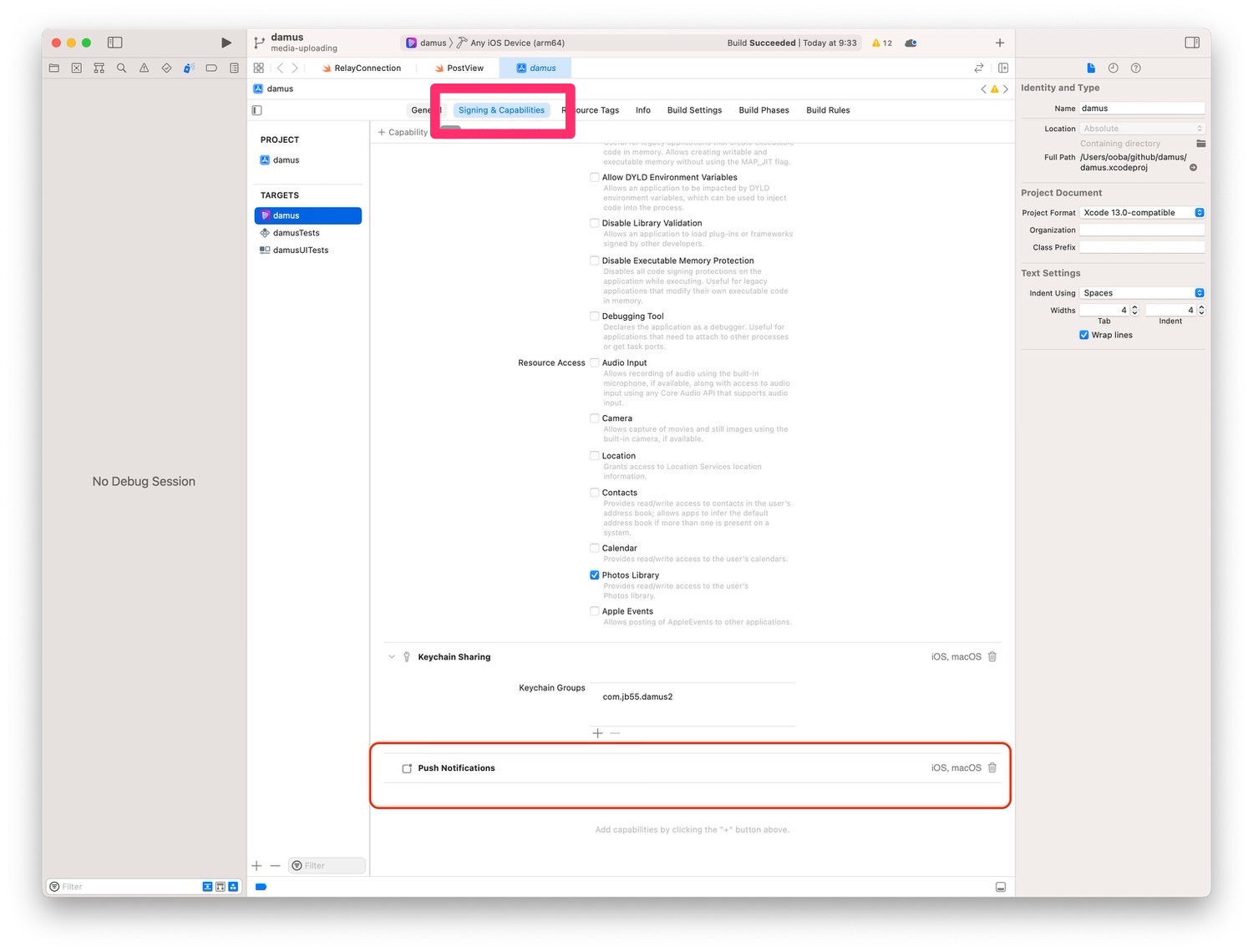This screenshot has height=952, width=1253.
Task: Enable Camera resource access checkbox
Action: click(595, 418)
